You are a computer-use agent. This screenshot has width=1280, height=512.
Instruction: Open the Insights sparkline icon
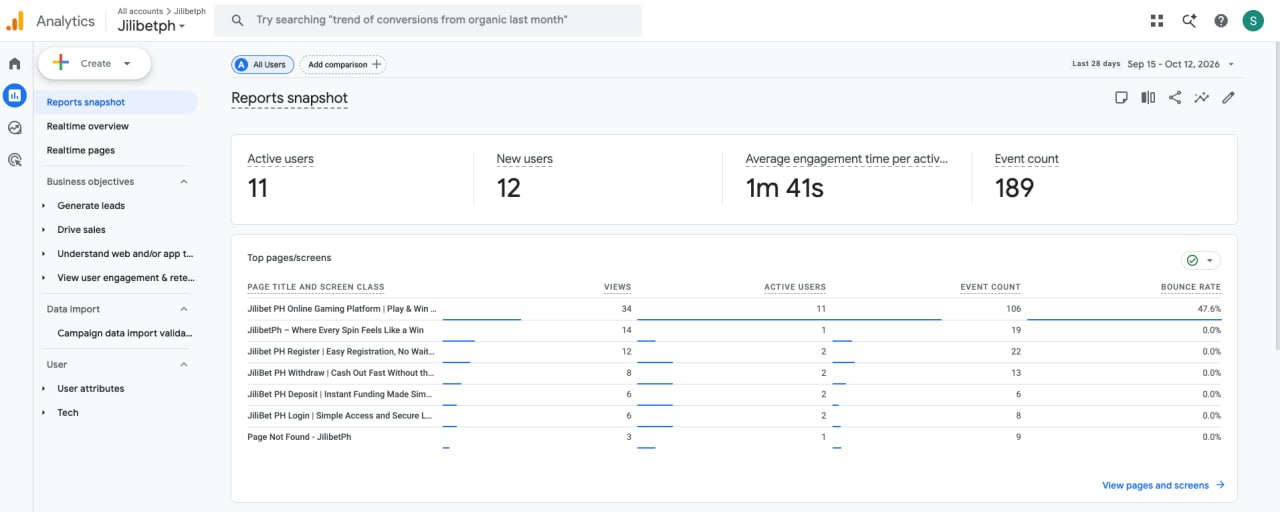(x=1202, y=97)
